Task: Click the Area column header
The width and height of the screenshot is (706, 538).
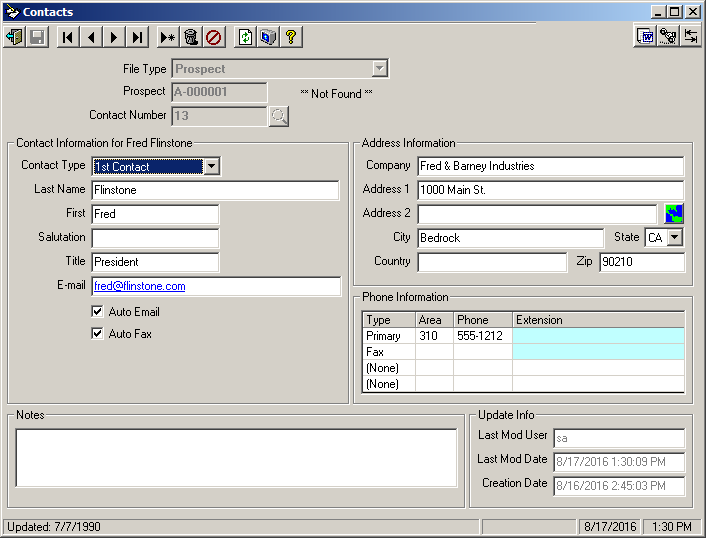Action: click(434, 320)
